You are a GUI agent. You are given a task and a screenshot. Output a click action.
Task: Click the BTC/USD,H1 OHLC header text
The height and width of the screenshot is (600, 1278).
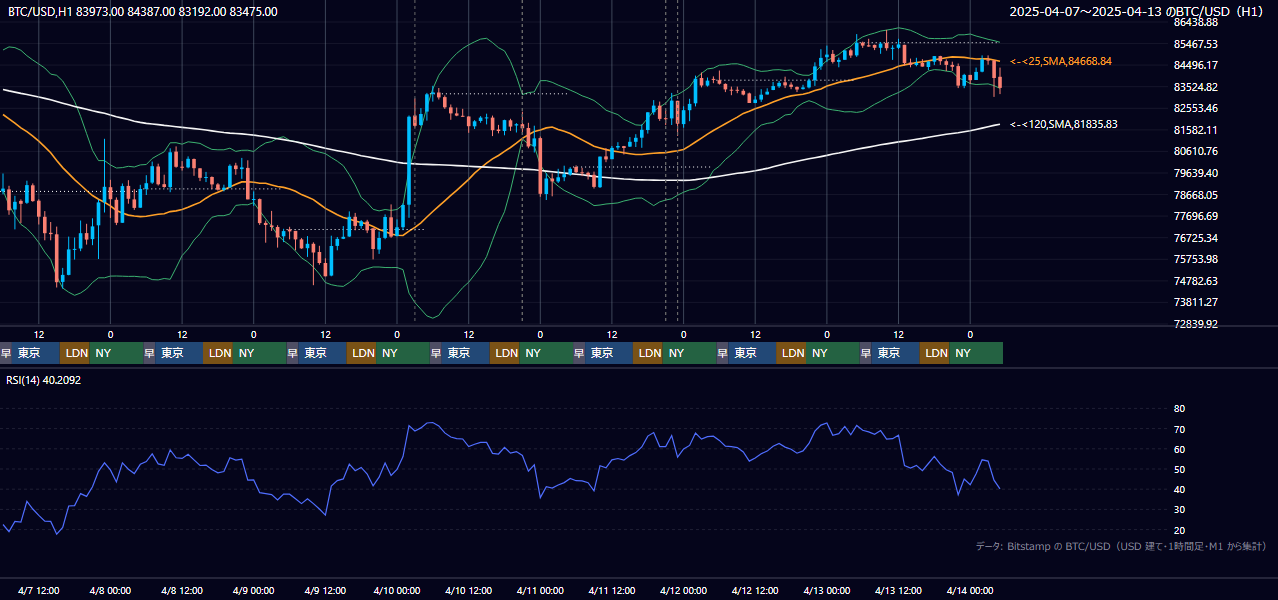point(143,12)
